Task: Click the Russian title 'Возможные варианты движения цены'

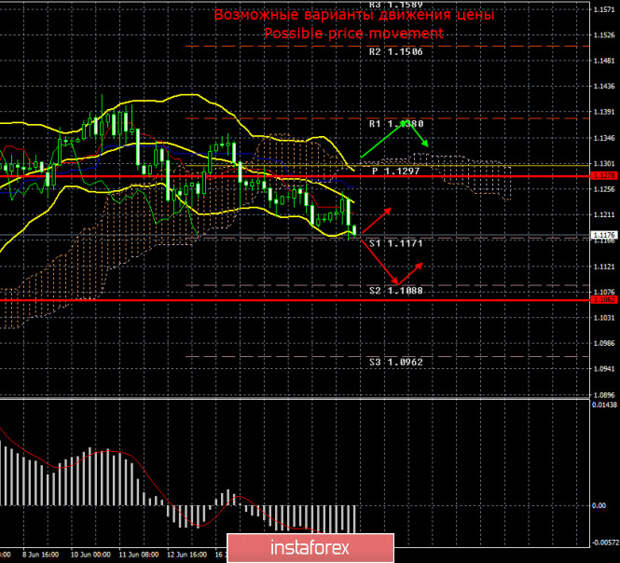Action: 354,15
